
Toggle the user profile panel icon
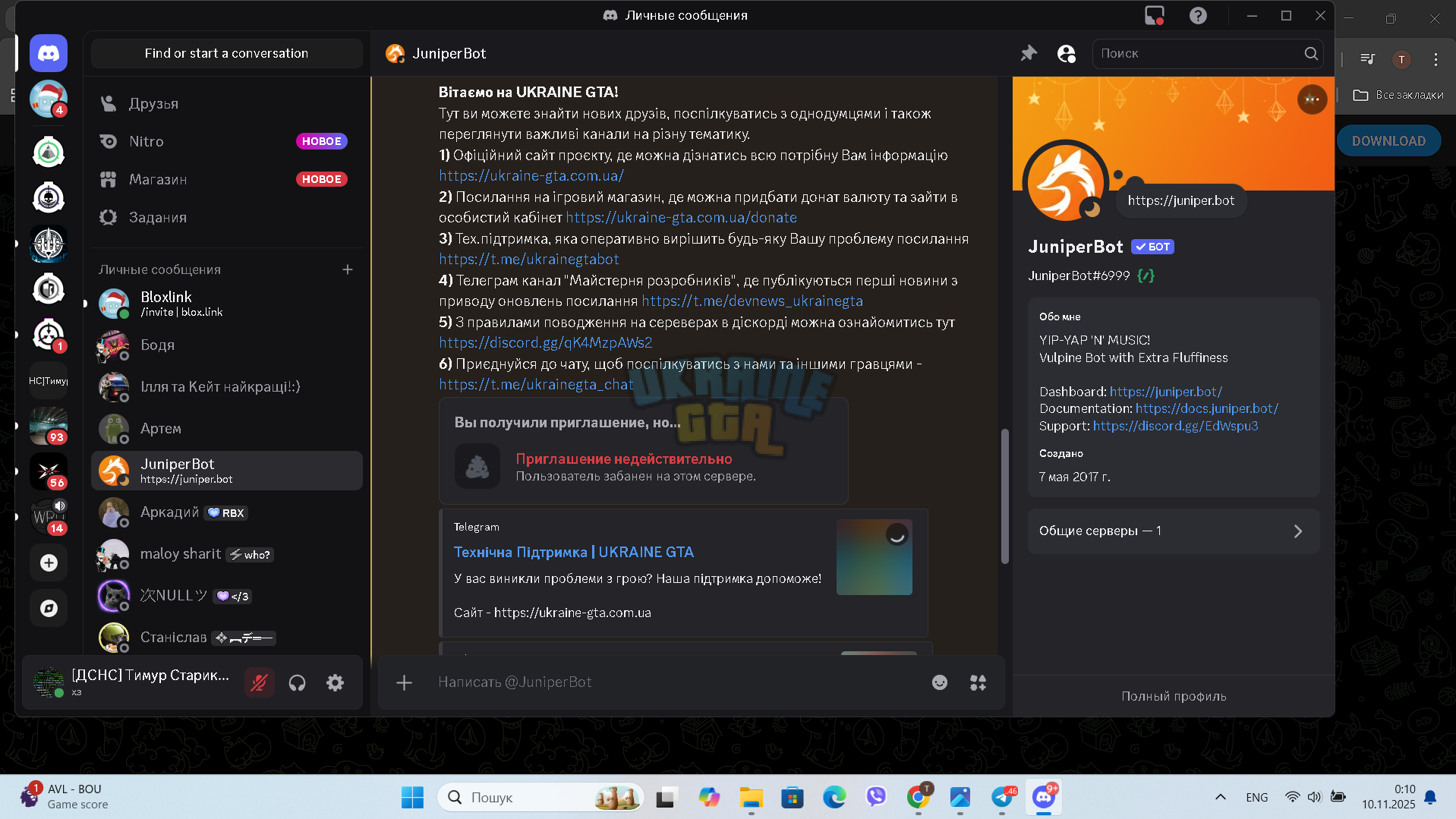[1067, 53]
